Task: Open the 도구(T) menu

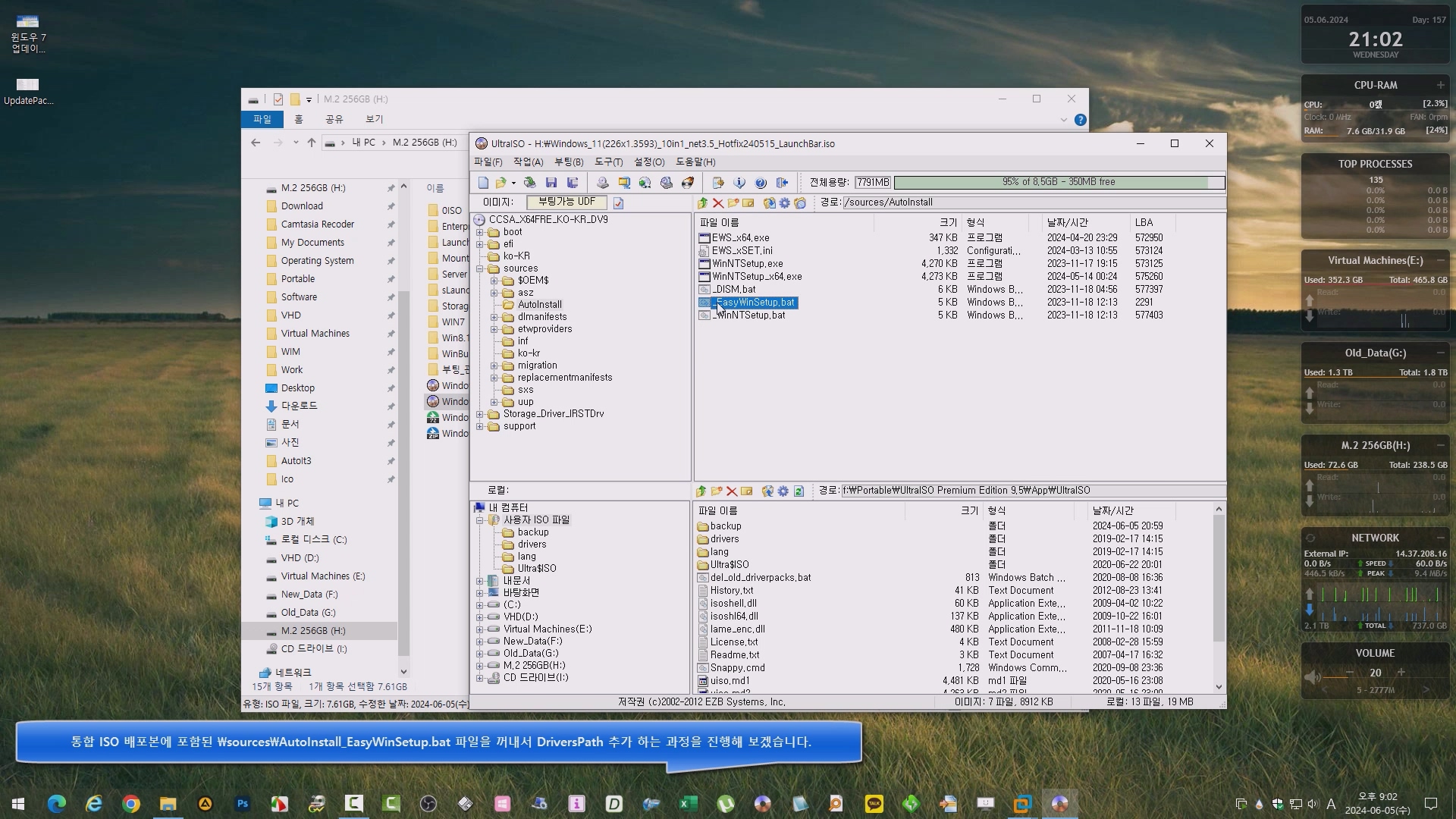Action: 608,162
